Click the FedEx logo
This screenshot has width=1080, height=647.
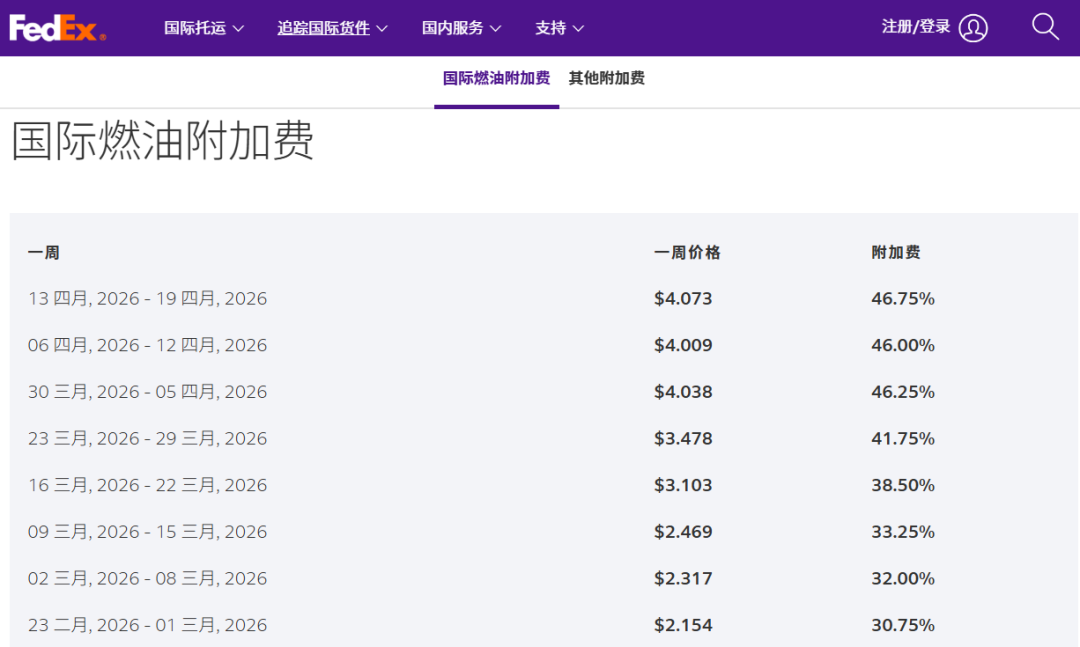(x=57, y=28)
